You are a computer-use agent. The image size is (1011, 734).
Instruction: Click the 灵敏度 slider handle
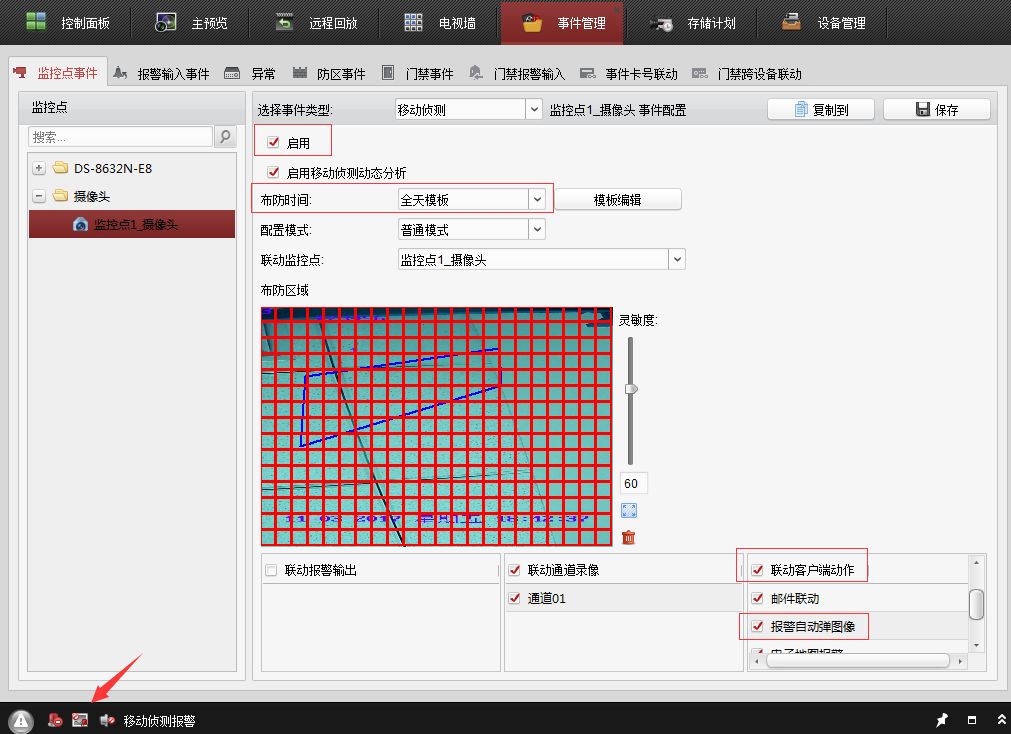point(630,388)
